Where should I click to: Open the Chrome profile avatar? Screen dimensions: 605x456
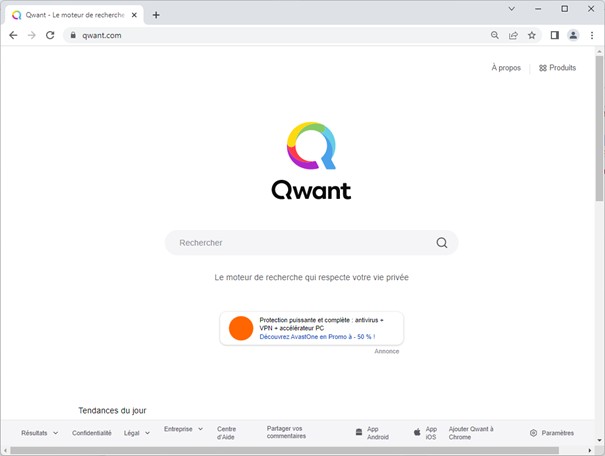tap(573, 35)
